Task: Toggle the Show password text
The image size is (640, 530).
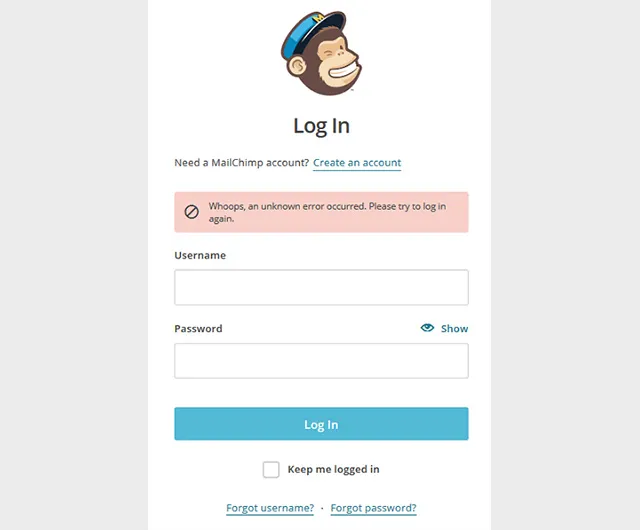Action: pos(454,328)
